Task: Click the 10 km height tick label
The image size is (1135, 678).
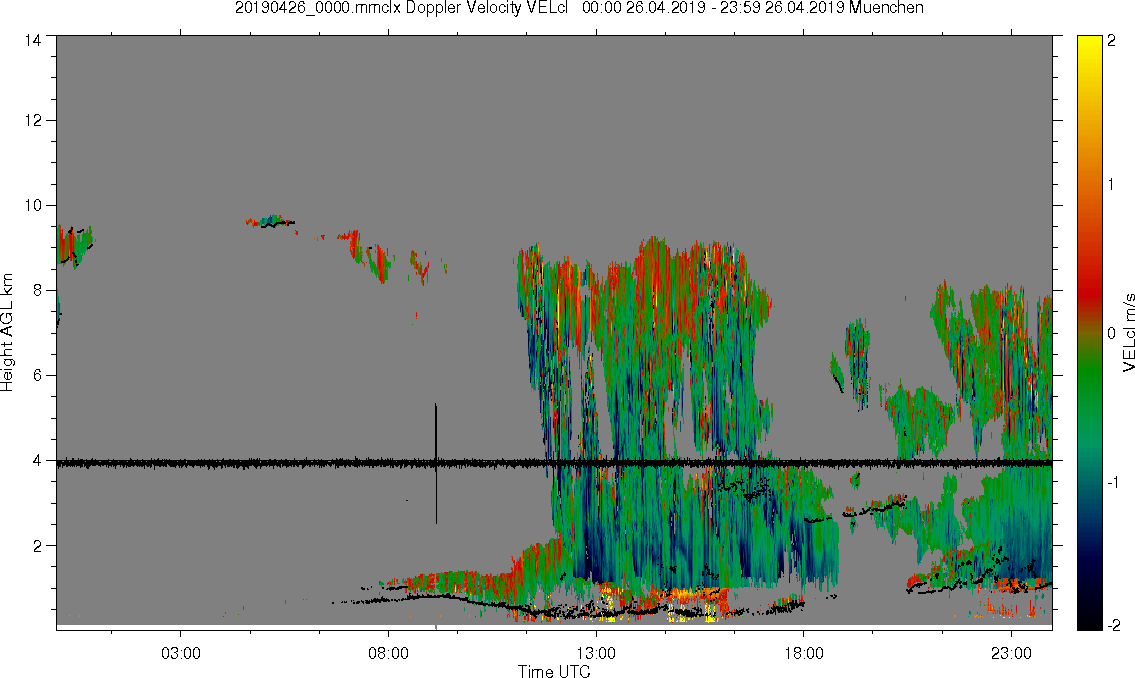Action: (33, 205)
